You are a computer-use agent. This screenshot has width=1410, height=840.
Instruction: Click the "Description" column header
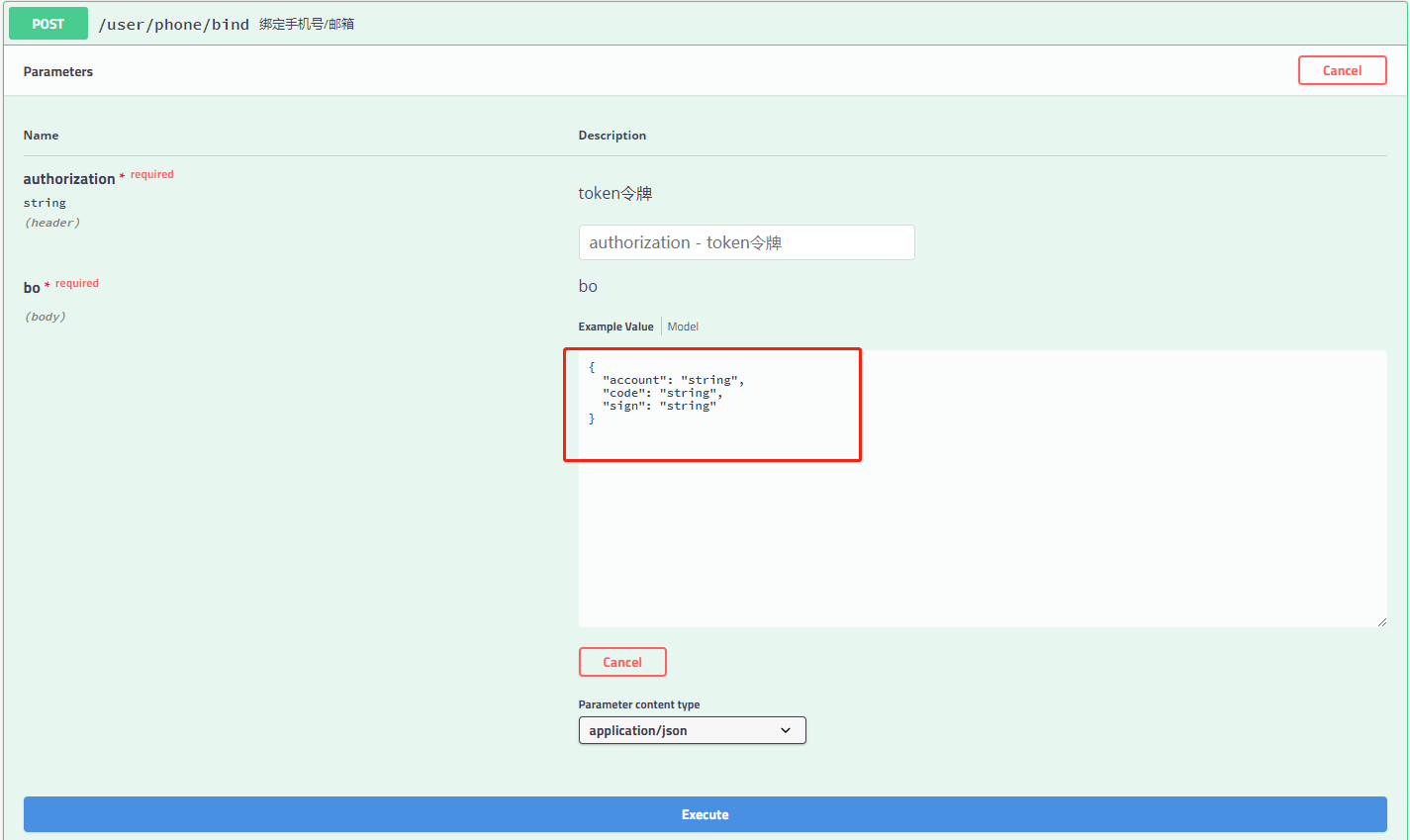pos(612,136)
